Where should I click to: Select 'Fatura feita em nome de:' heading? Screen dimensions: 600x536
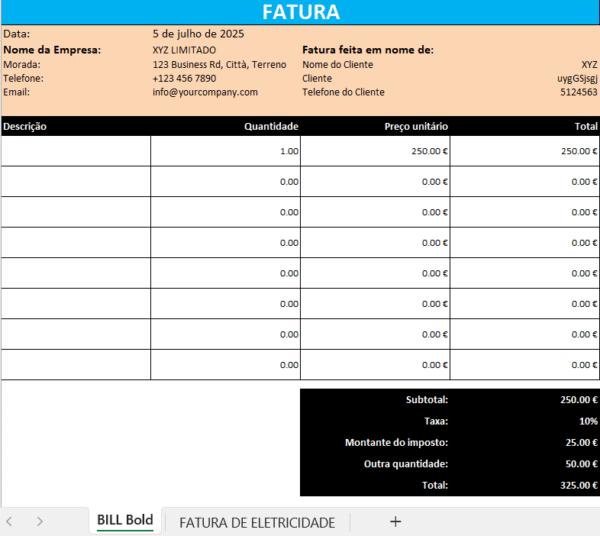click(x=368, y=50)
